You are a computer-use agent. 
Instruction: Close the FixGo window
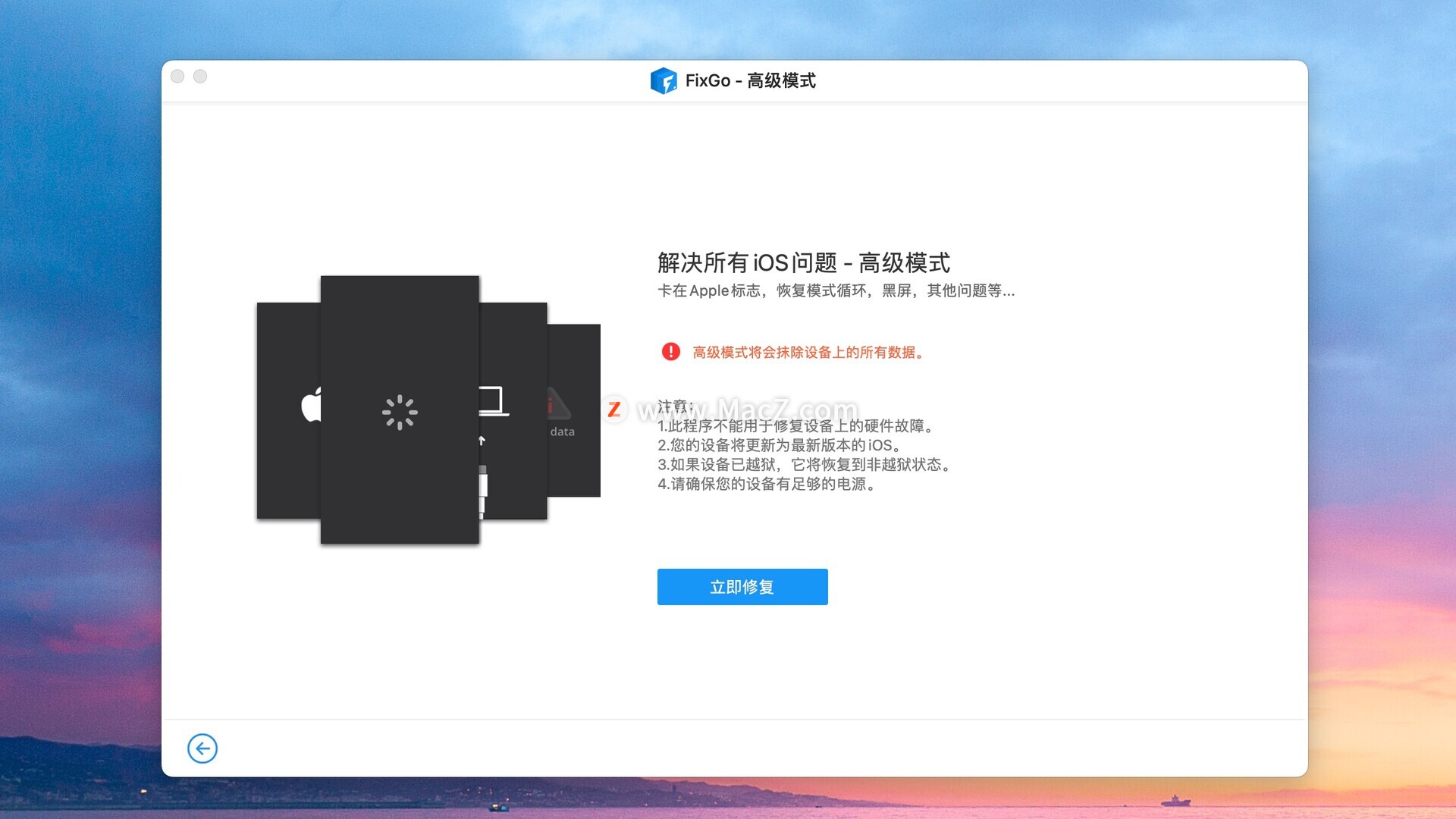(x=177, y=77)
